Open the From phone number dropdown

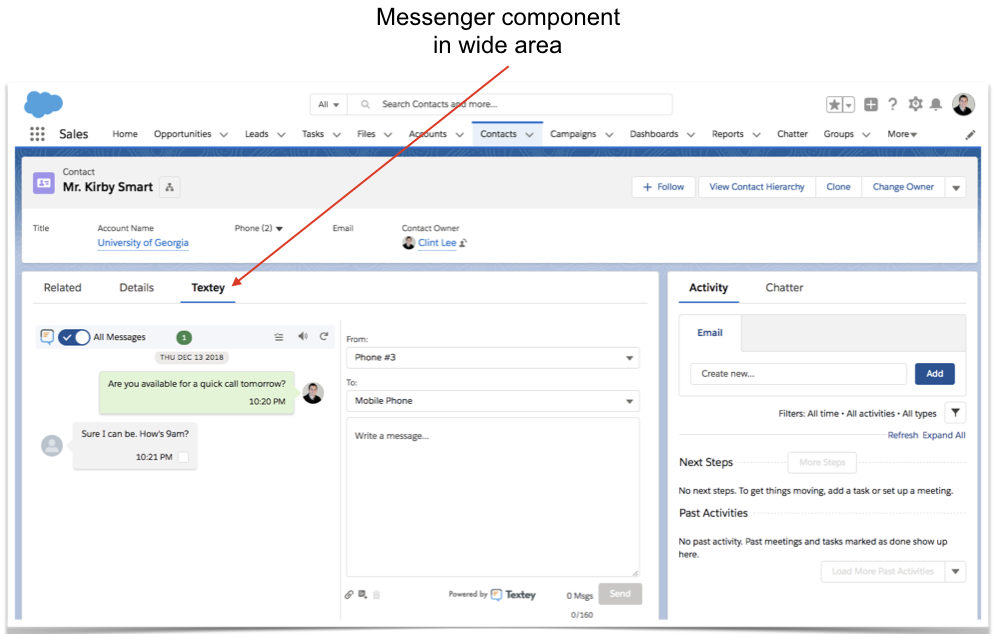[x=493, y=358]
